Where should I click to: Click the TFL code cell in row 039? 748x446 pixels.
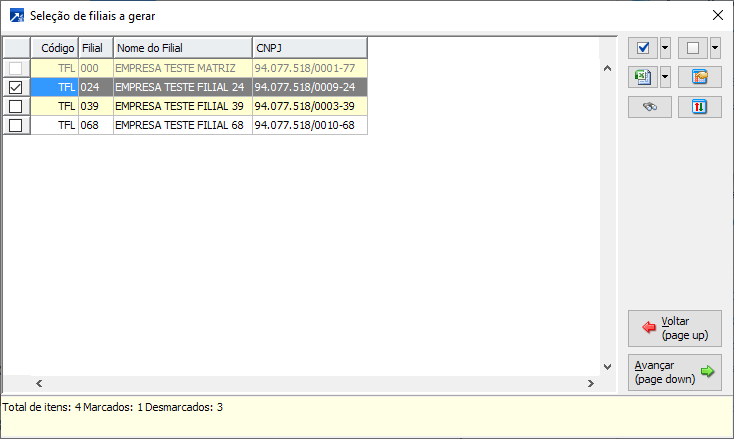click(x=55, y=106)
